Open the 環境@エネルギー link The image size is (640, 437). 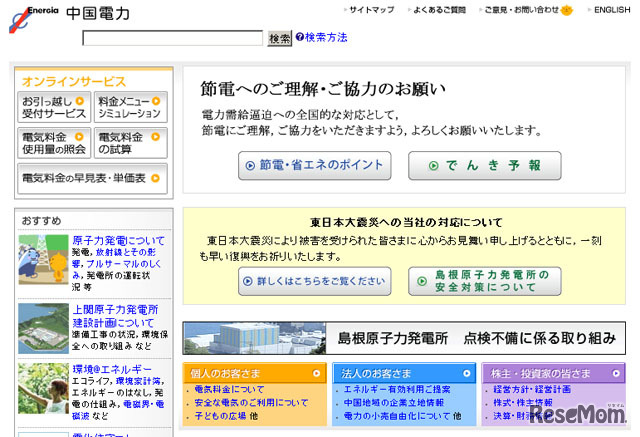[x=112, y=369]
